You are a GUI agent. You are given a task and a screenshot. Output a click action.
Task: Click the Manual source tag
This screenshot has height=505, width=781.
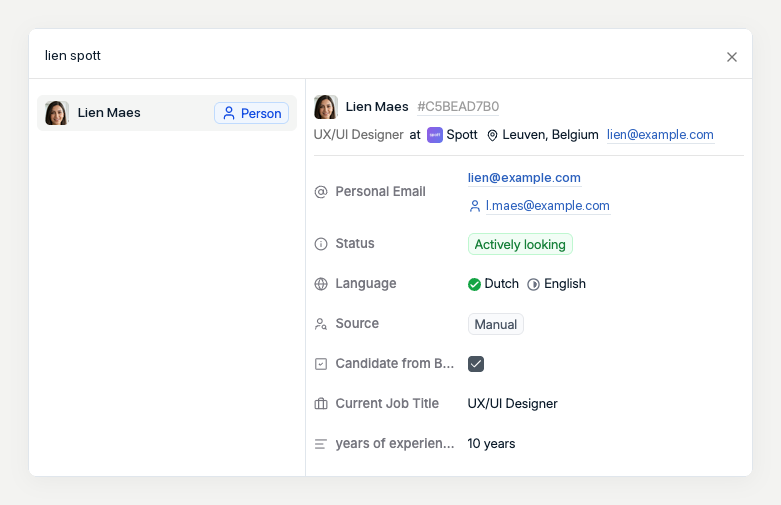(496, 324)
